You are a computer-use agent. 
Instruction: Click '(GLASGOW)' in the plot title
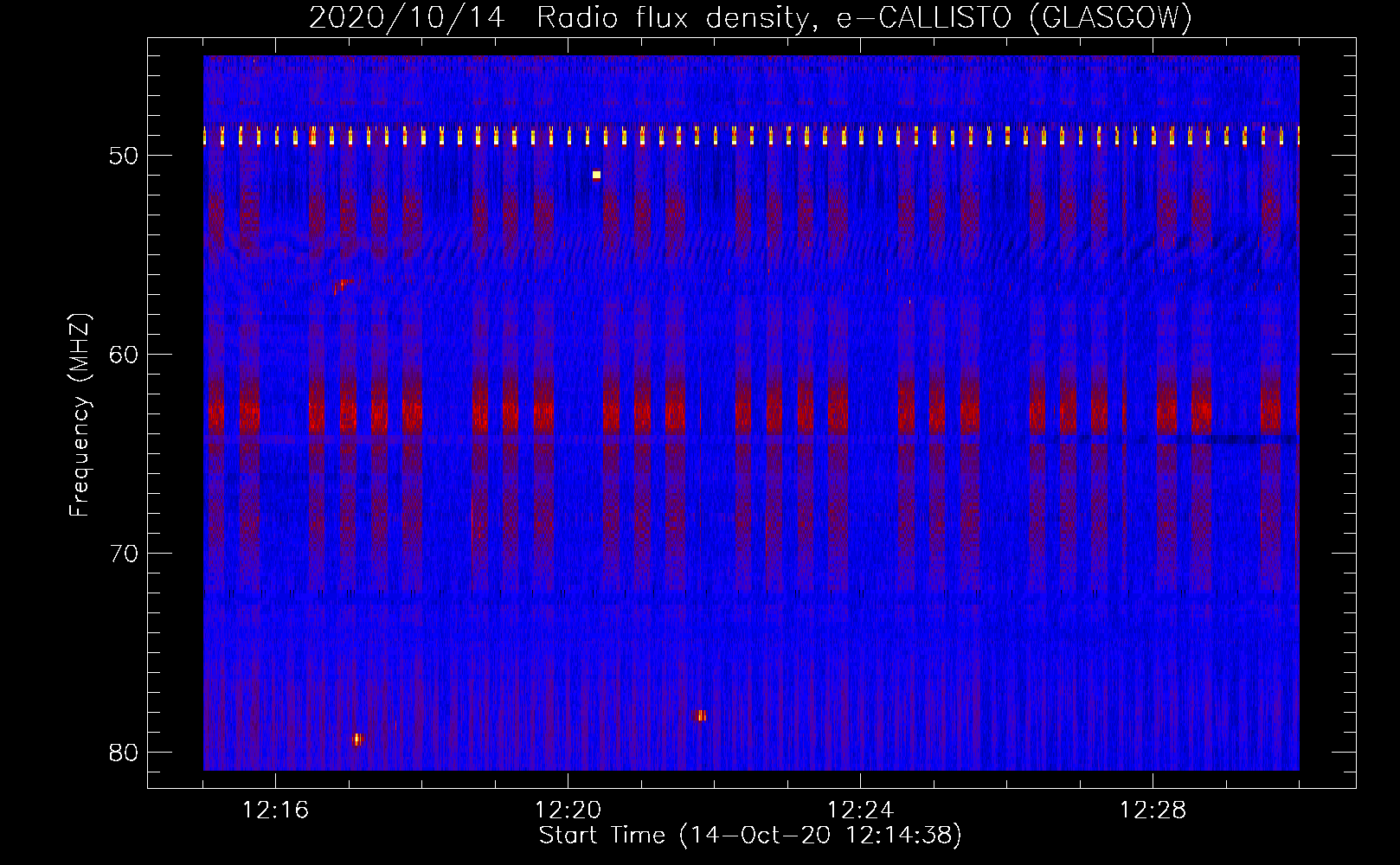pyautogui.click(x=1110, y=18)
